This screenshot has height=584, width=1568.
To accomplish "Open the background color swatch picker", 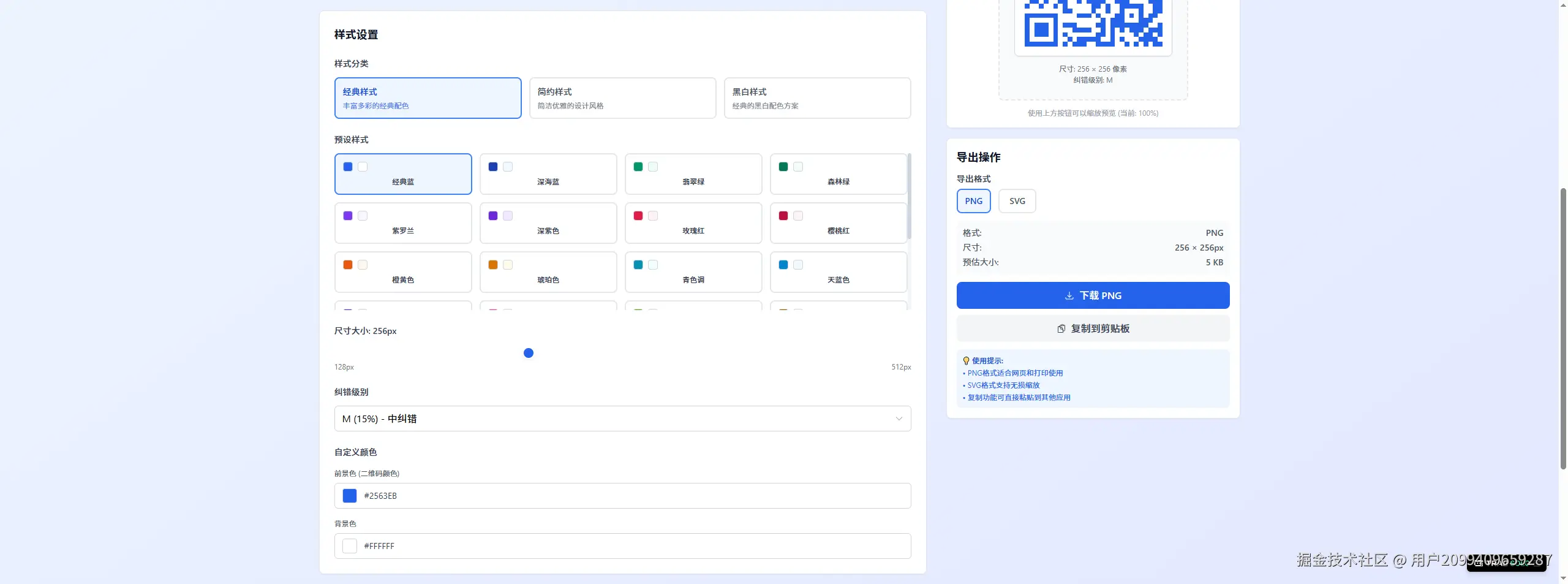I will [x=350, y=546].
